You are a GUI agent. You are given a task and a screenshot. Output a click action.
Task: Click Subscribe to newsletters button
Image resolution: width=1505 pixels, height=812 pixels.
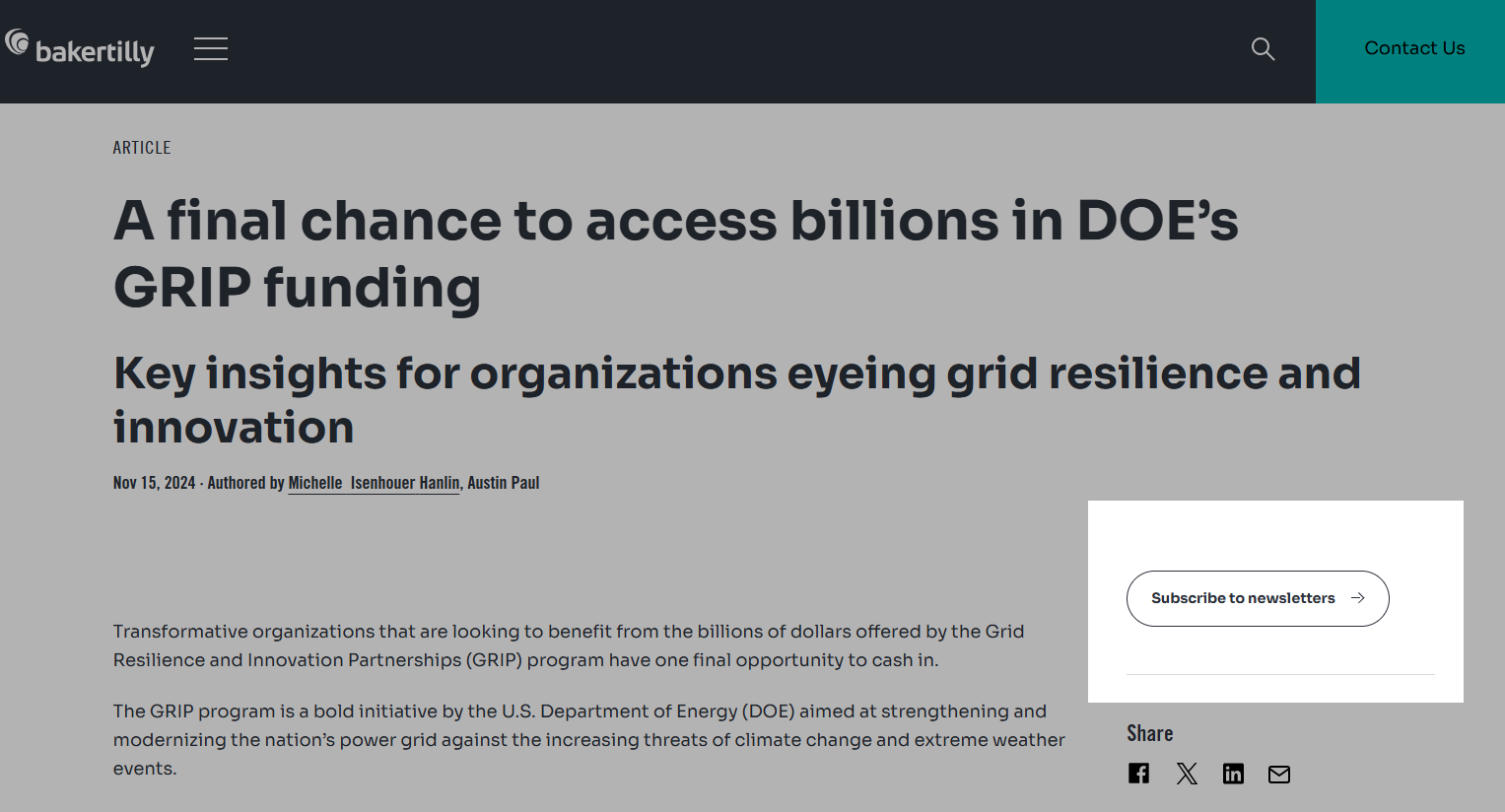click(x=1258, y=598)
